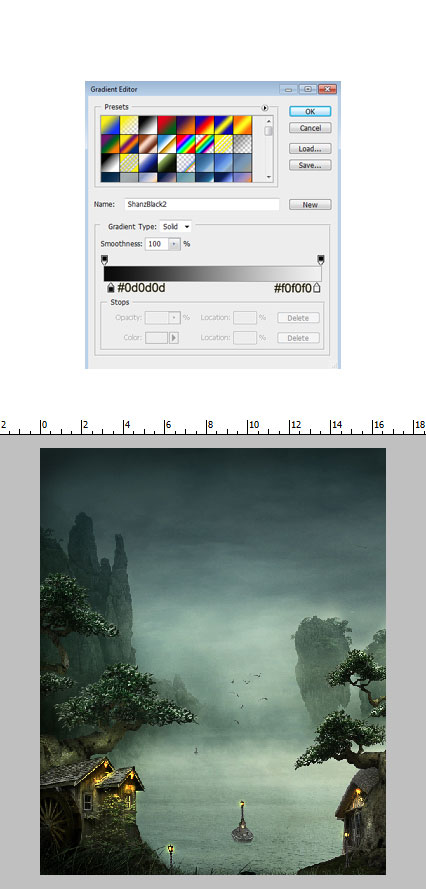The height and width of the screenshot is (889, 426).
Task: Select the #0d0d0d color stop
Action: [x=110, y=288]
